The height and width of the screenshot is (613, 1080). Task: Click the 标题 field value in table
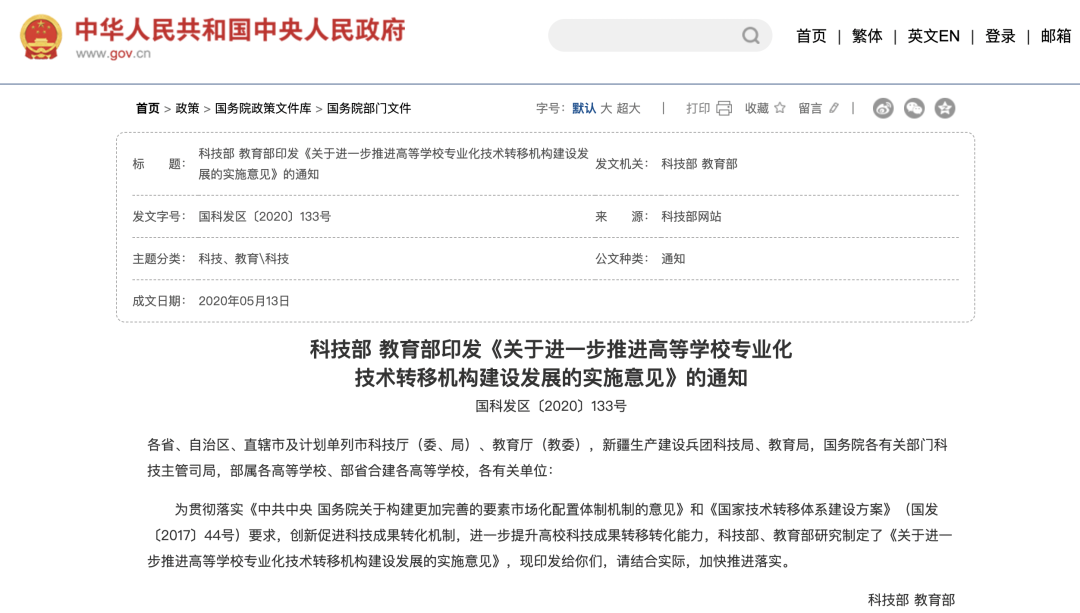point(393,164)
